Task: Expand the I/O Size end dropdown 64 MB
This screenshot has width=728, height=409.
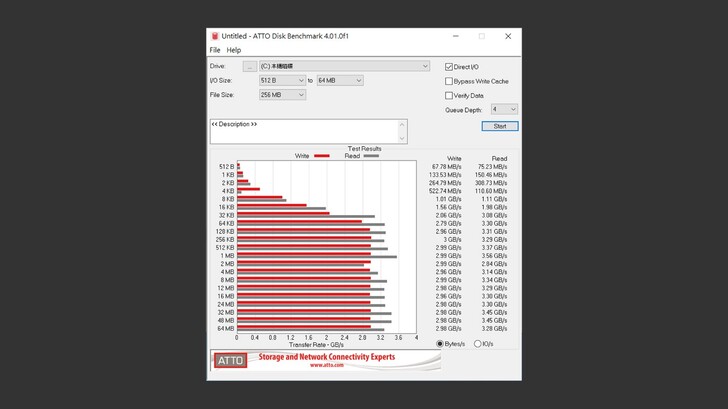Action: tap(340, 81)
